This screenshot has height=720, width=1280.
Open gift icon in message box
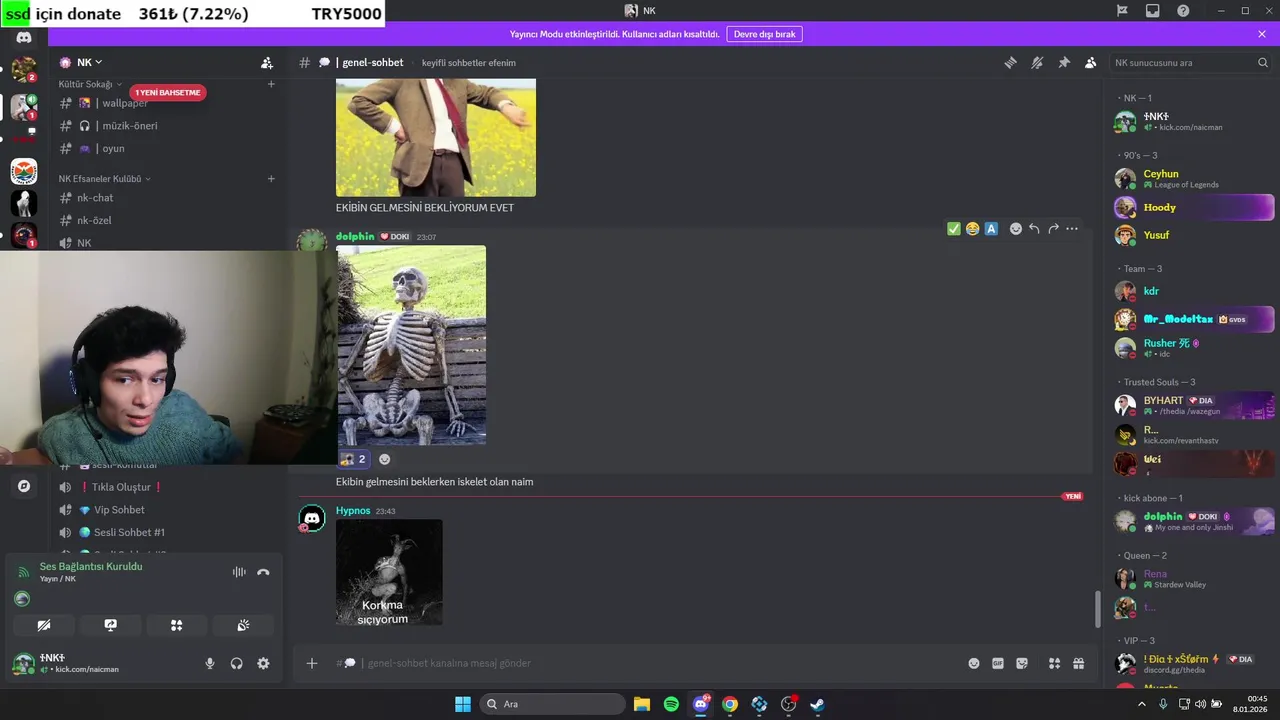pos(1079,663)
